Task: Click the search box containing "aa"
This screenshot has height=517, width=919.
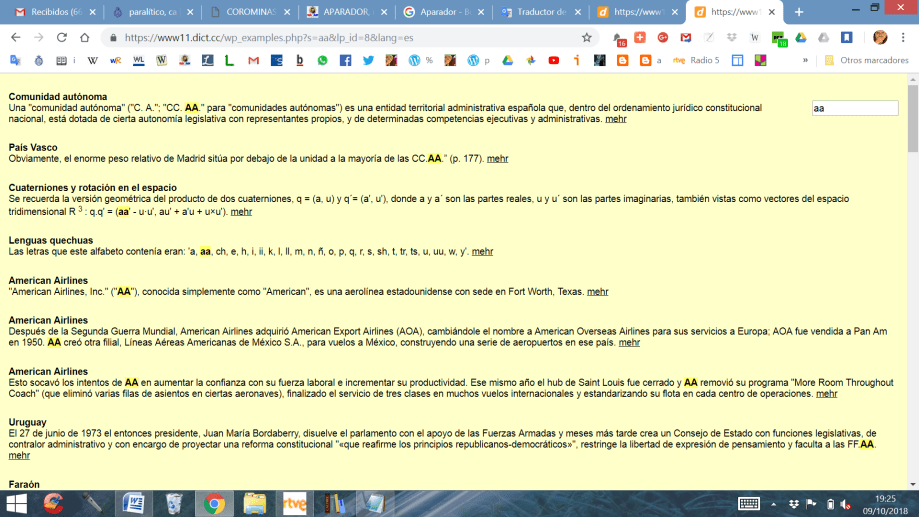Action: click(854, 108)
